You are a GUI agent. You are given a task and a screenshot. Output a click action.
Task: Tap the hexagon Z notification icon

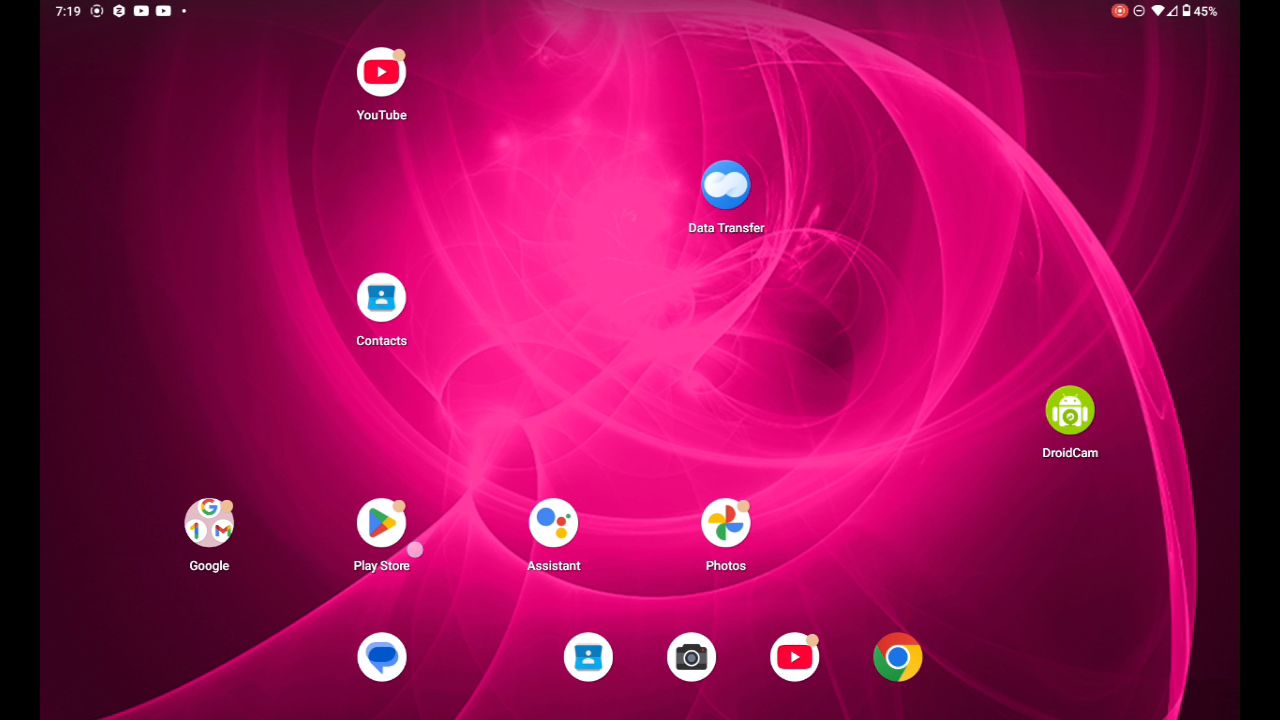tap(119, 11)
